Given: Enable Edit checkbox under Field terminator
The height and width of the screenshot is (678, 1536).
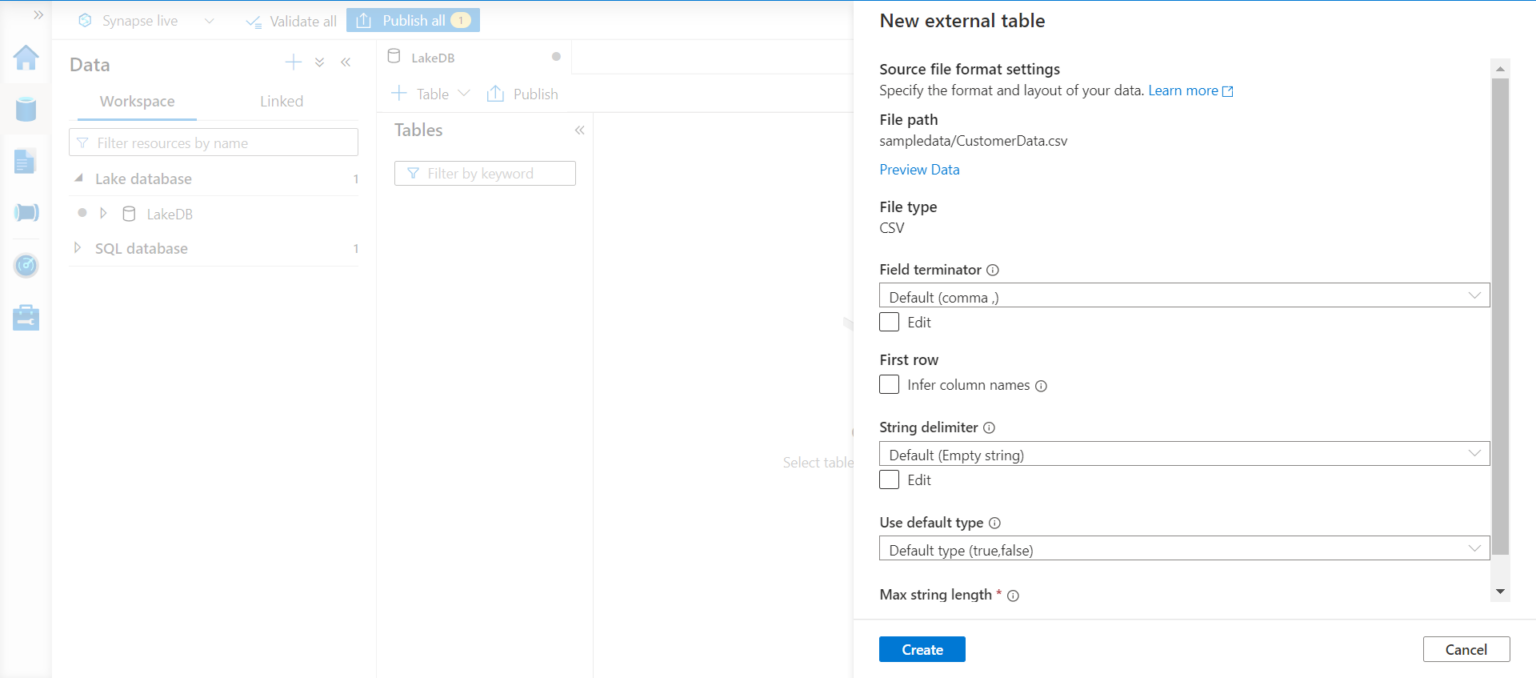Looking at the screenshot, I should 889,322.
